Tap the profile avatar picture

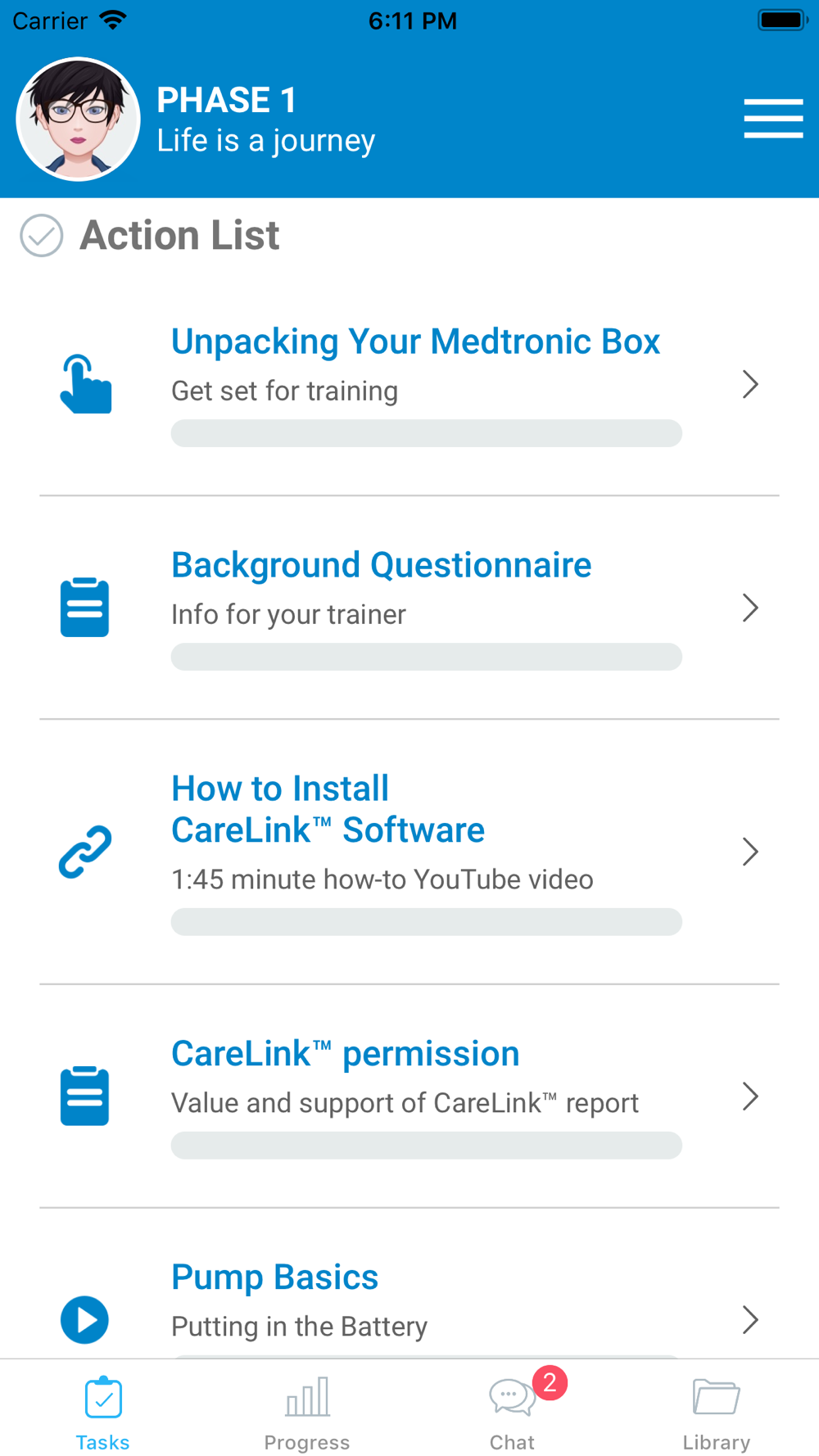(x=79, y=120)
